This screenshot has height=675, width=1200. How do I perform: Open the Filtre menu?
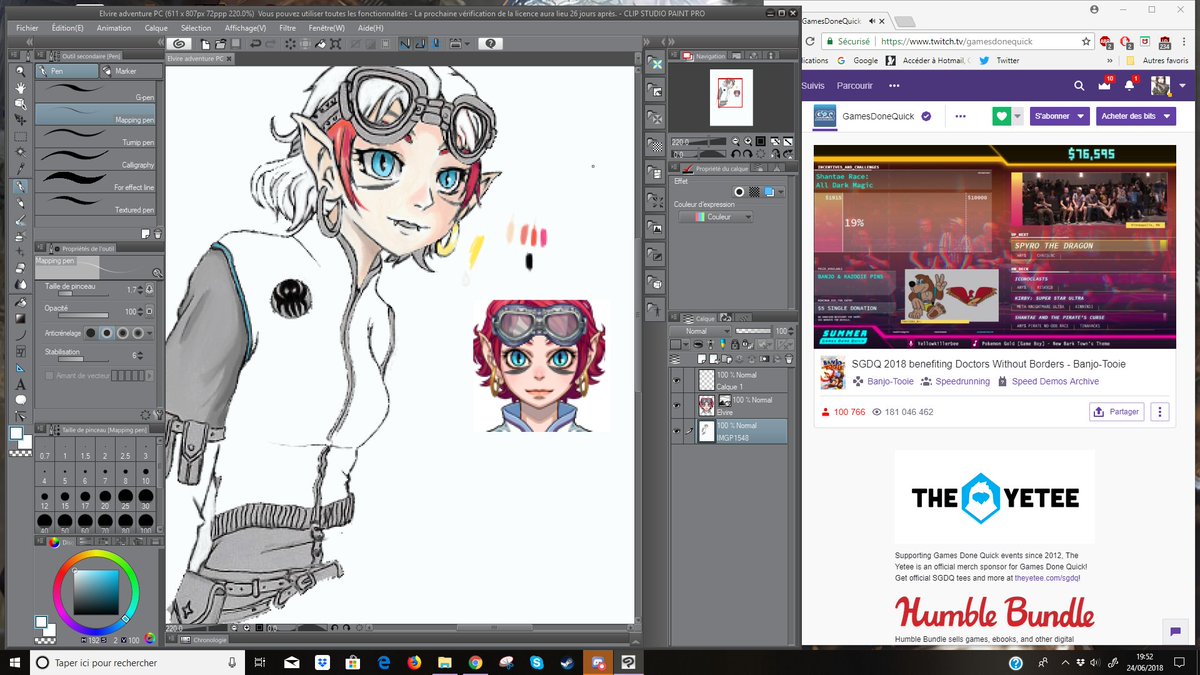[288, 28]
